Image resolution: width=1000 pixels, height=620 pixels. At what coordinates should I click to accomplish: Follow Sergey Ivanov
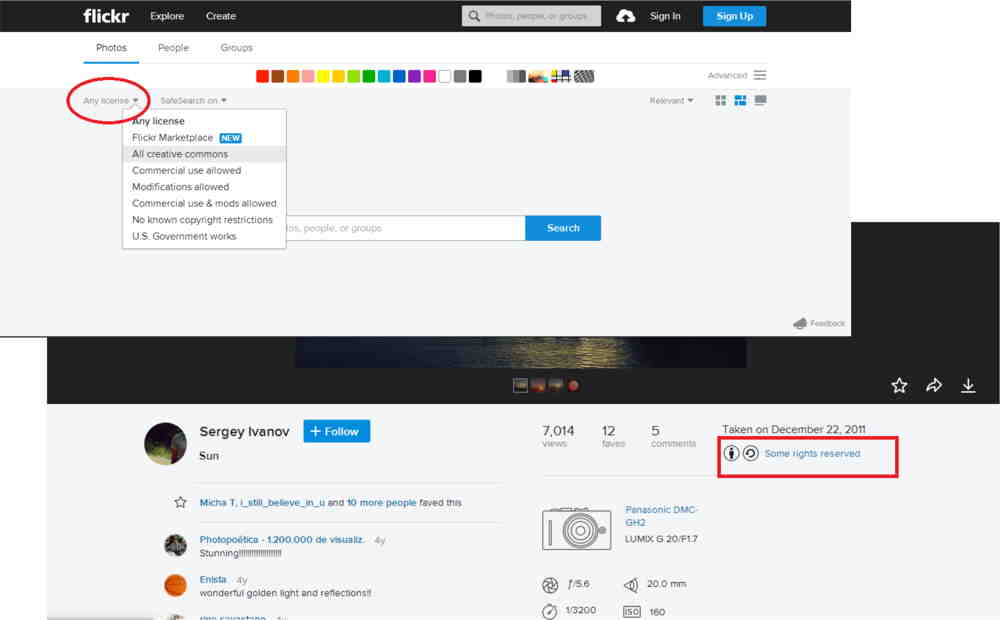click(337, 432)
